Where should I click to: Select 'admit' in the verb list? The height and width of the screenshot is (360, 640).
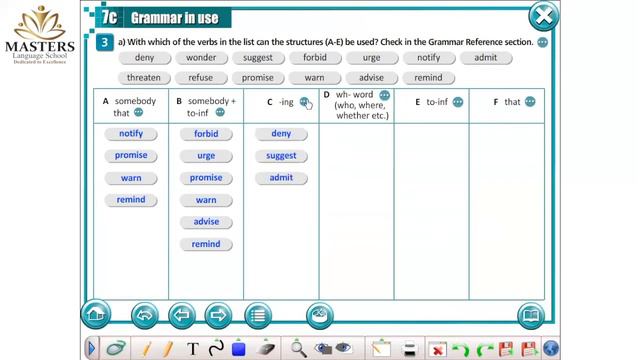[x=486, y=58]
